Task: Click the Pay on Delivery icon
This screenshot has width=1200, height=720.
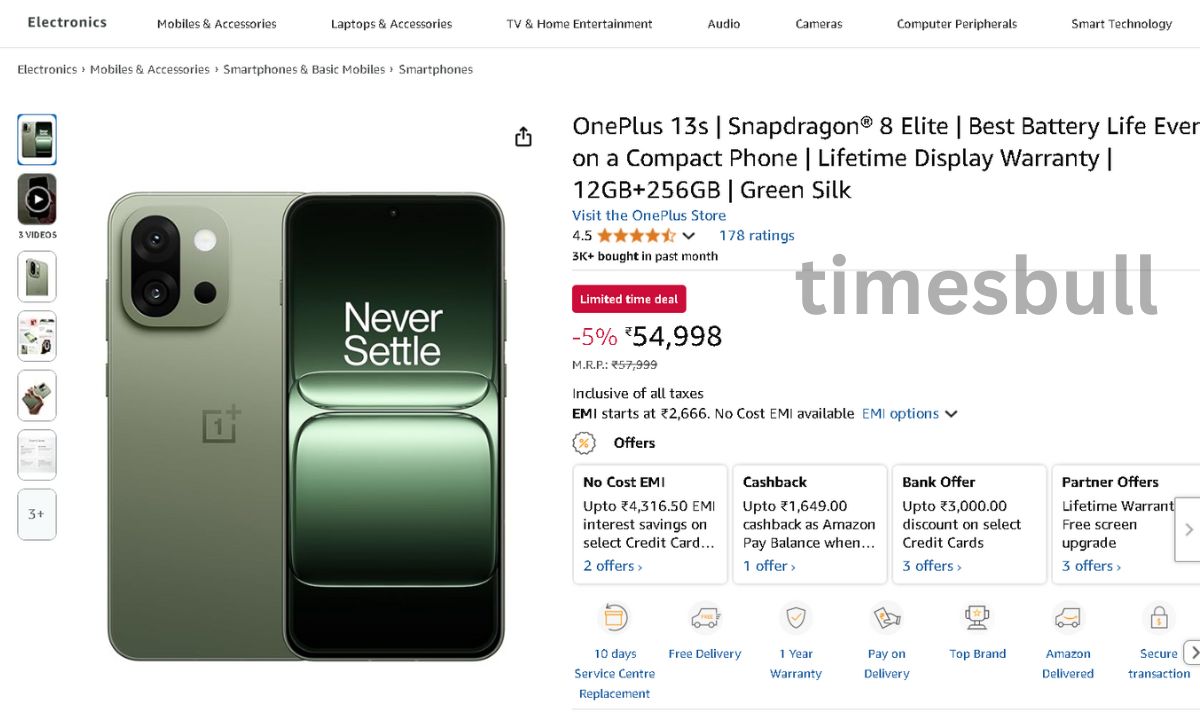Action: click(887, 617)
